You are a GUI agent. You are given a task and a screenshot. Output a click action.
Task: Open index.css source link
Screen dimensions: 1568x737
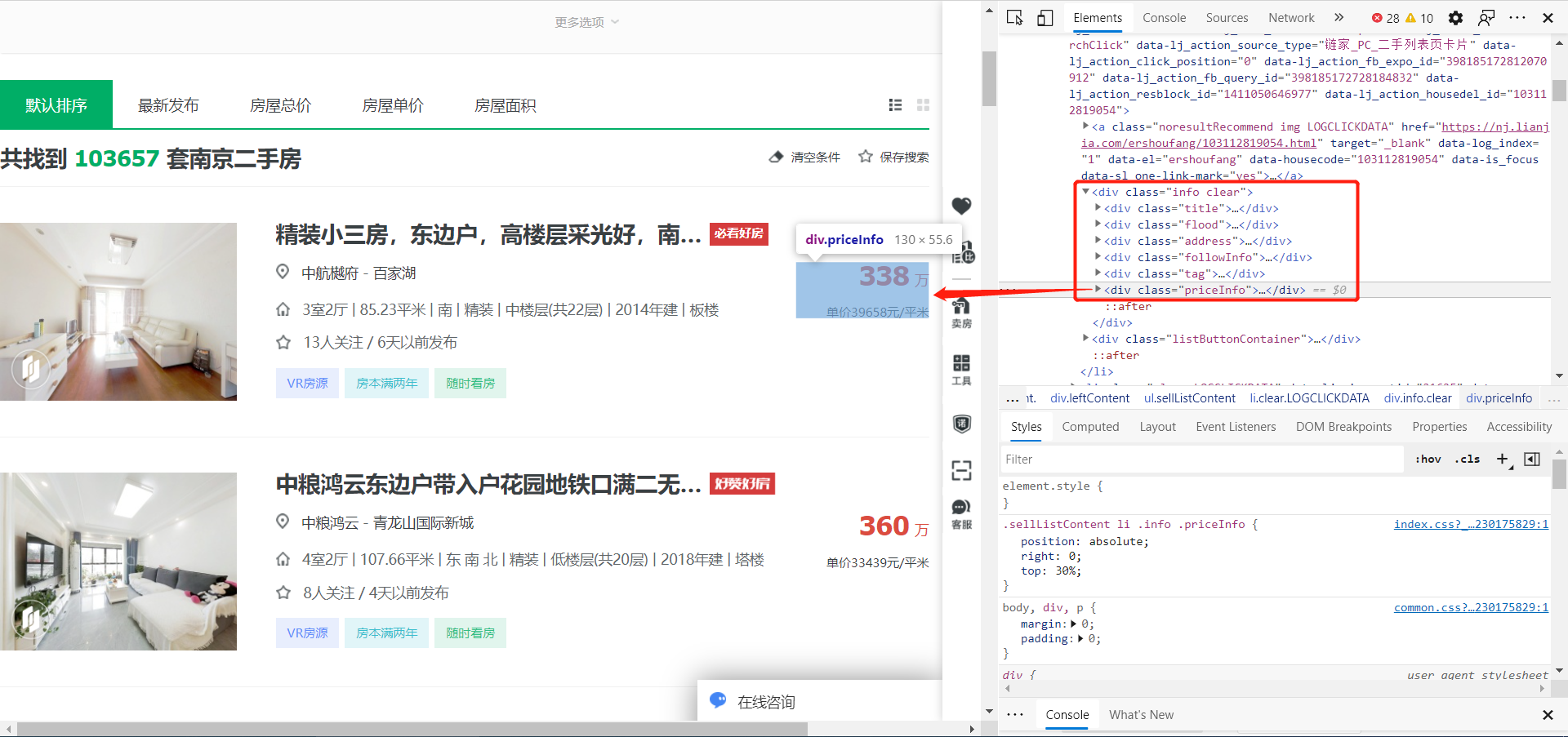click(1471, 524)
